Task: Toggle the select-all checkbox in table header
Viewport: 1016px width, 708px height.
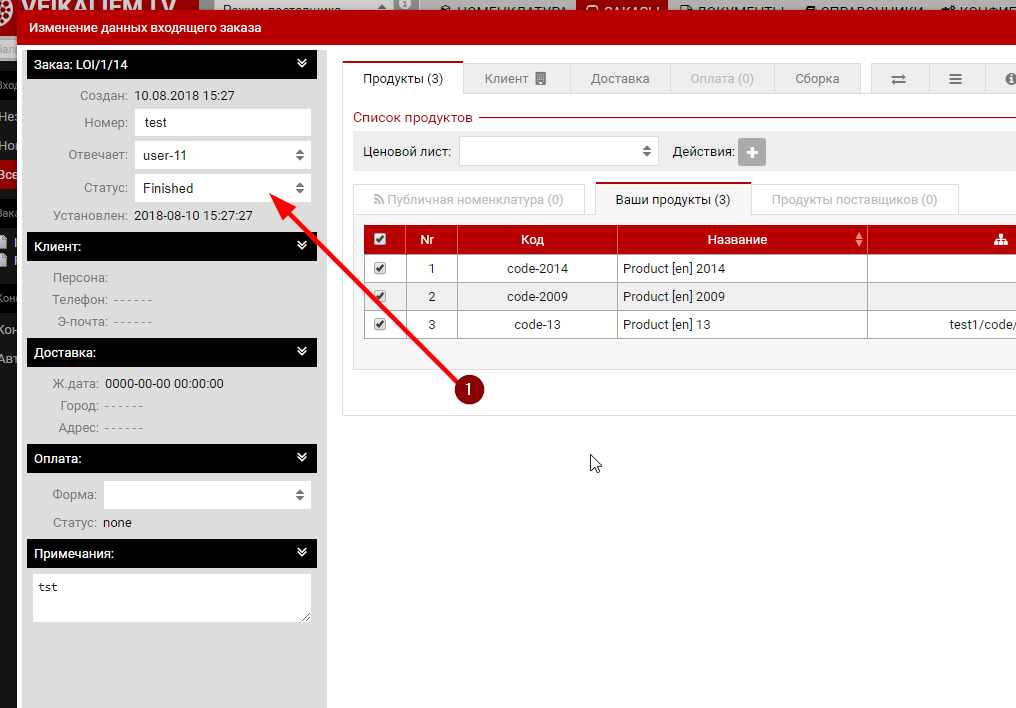Action: (x=380, y=240)
